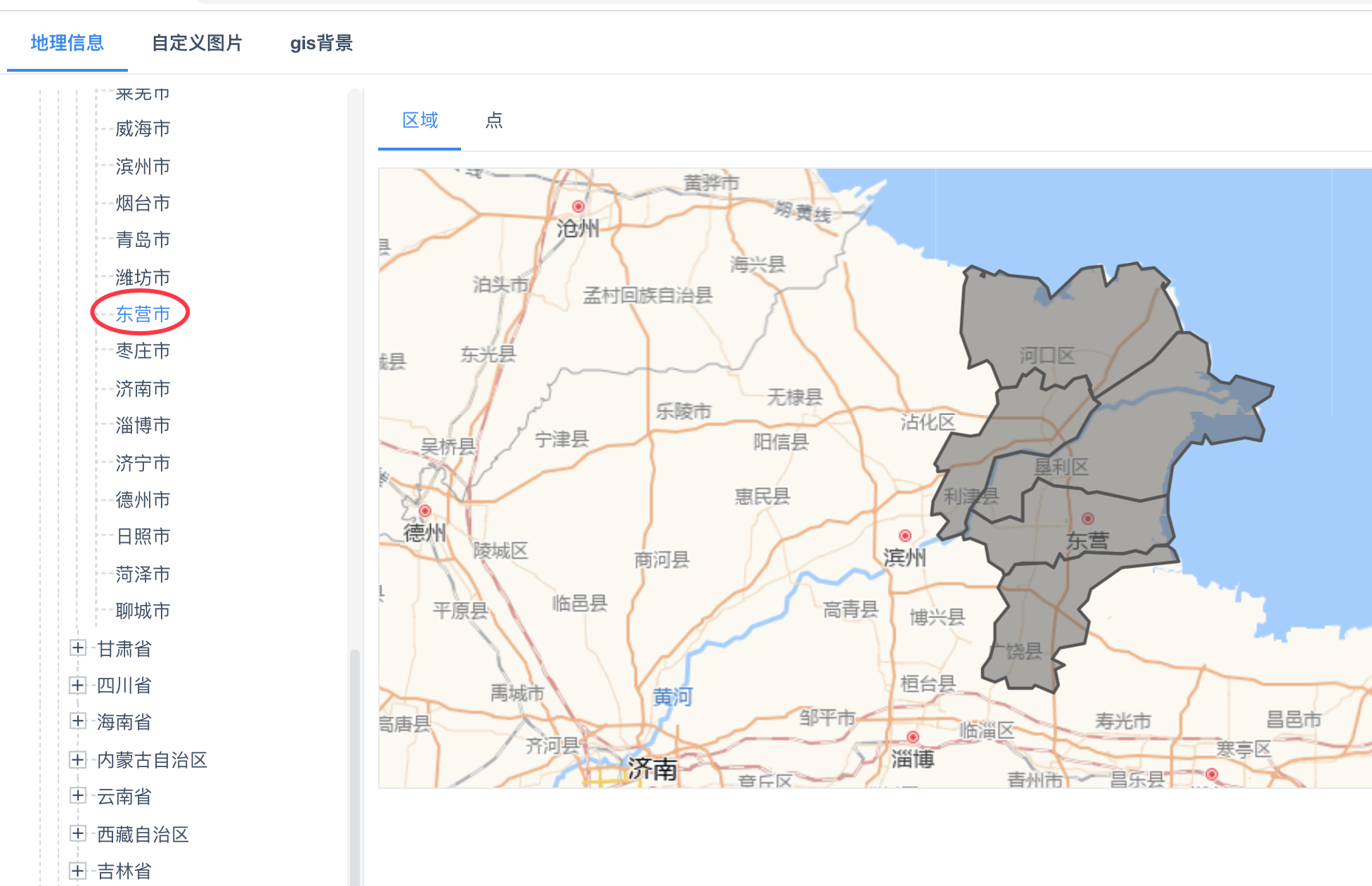Click the 商河县 label on the map

(662, 560)
